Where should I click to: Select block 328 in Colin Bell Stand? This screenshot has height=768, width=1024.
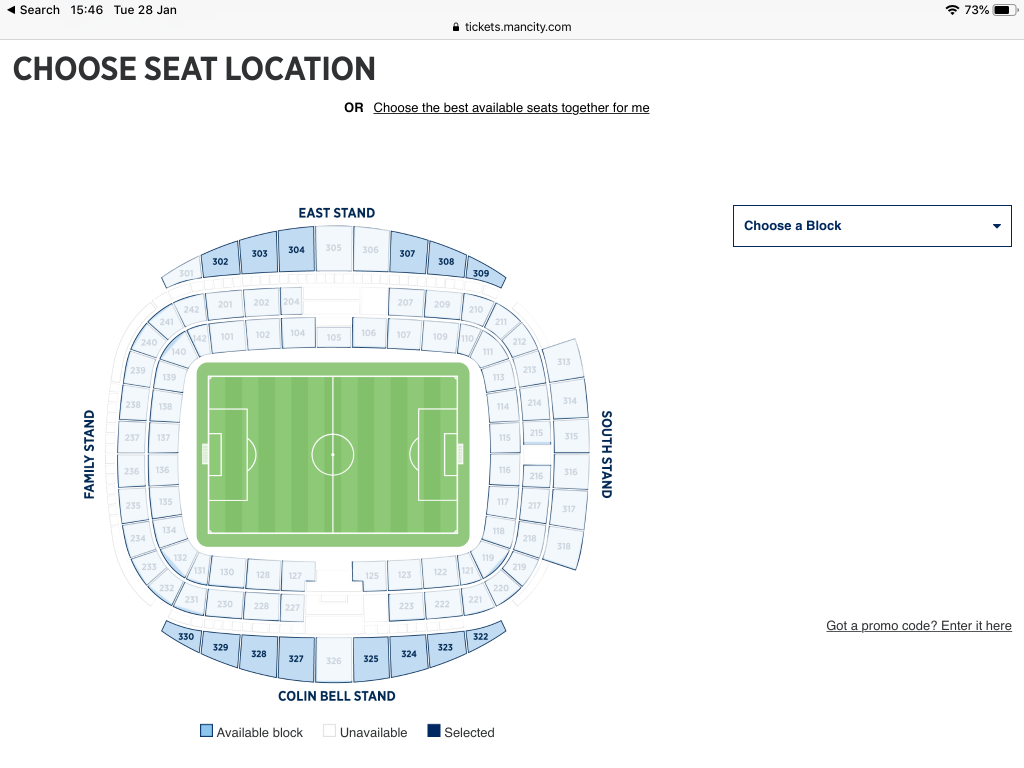pyautogui.click(x=259, y=654)
